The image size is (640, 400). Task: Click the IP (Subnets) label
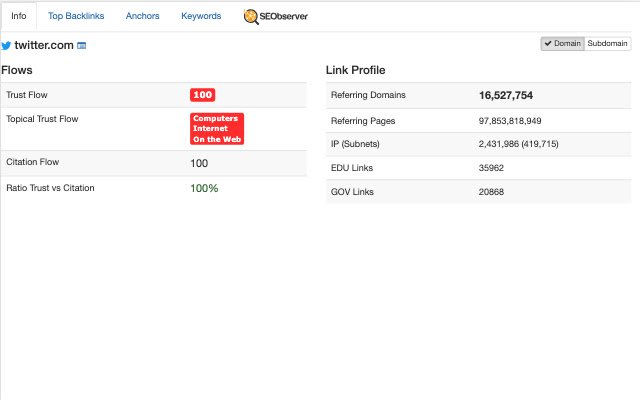point(355,144)
